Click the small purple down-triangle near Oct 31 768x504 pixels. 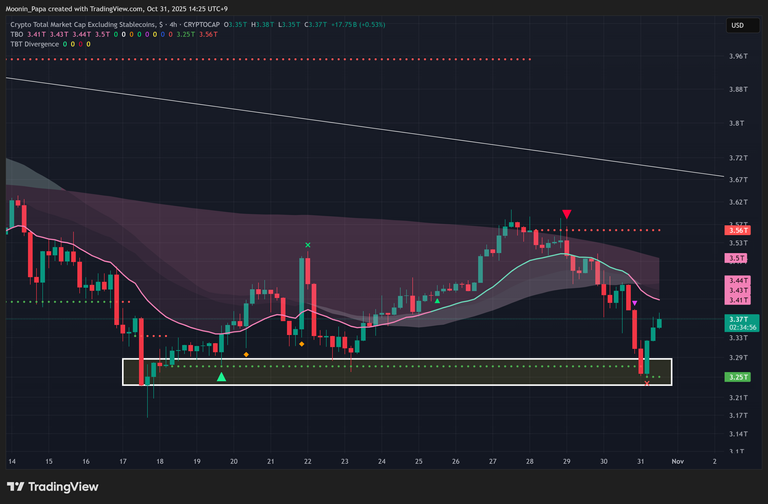tap(635, 302)
